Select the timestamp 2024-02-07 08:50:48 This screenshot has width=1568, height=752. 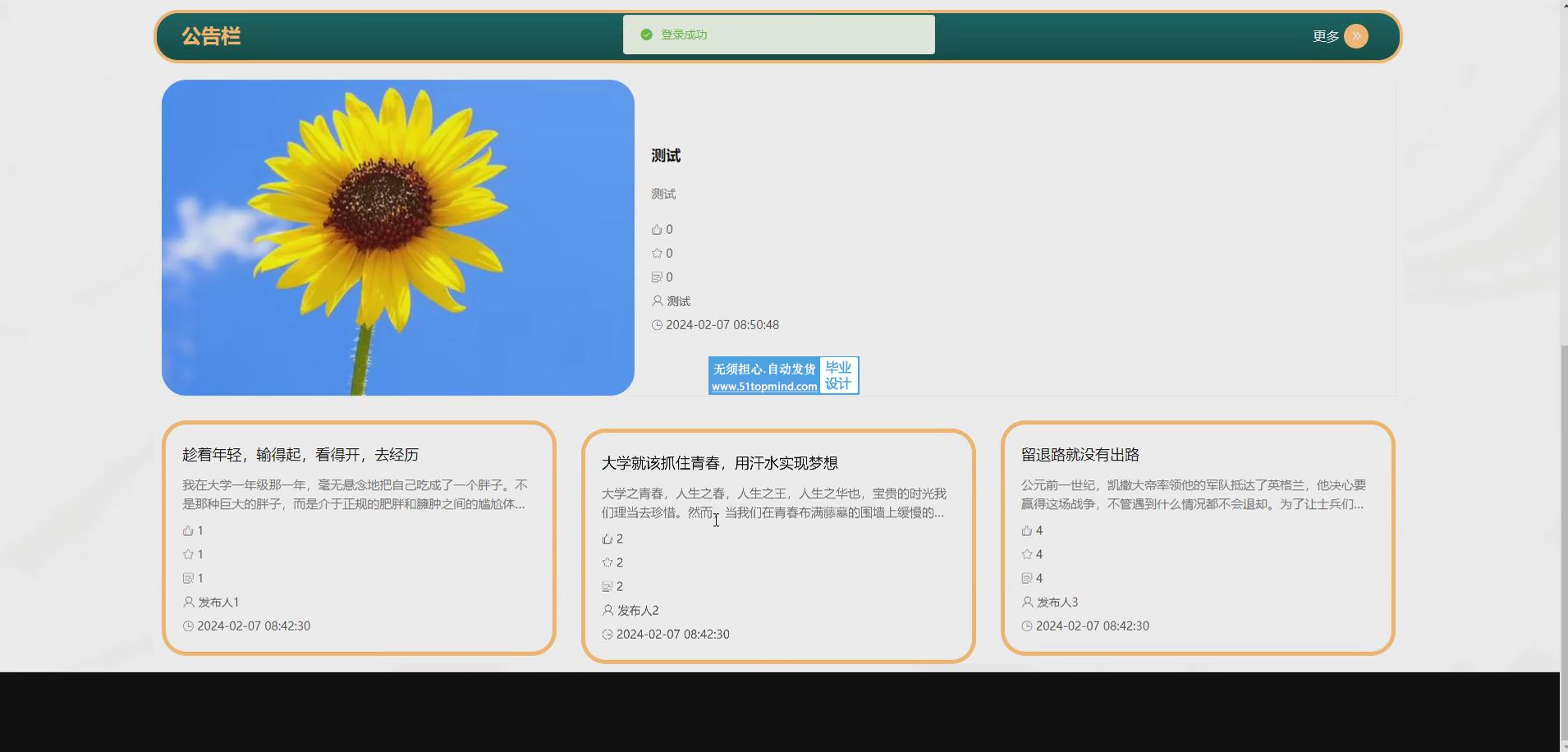(x=722, y=325)
